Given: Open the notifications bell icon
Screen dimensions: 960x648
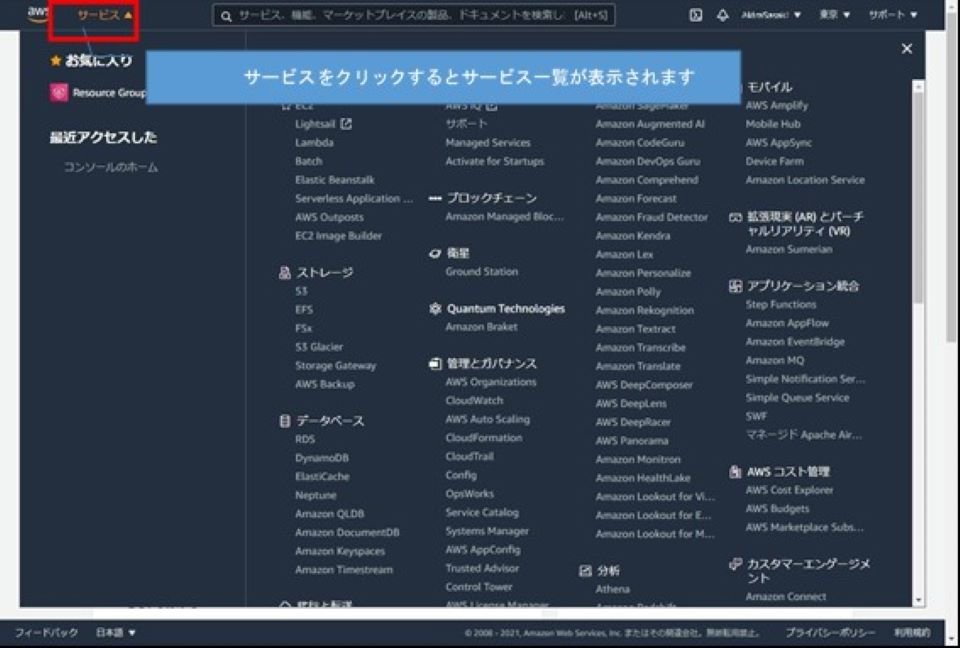Looking at the screenshot, I should 722,15.
